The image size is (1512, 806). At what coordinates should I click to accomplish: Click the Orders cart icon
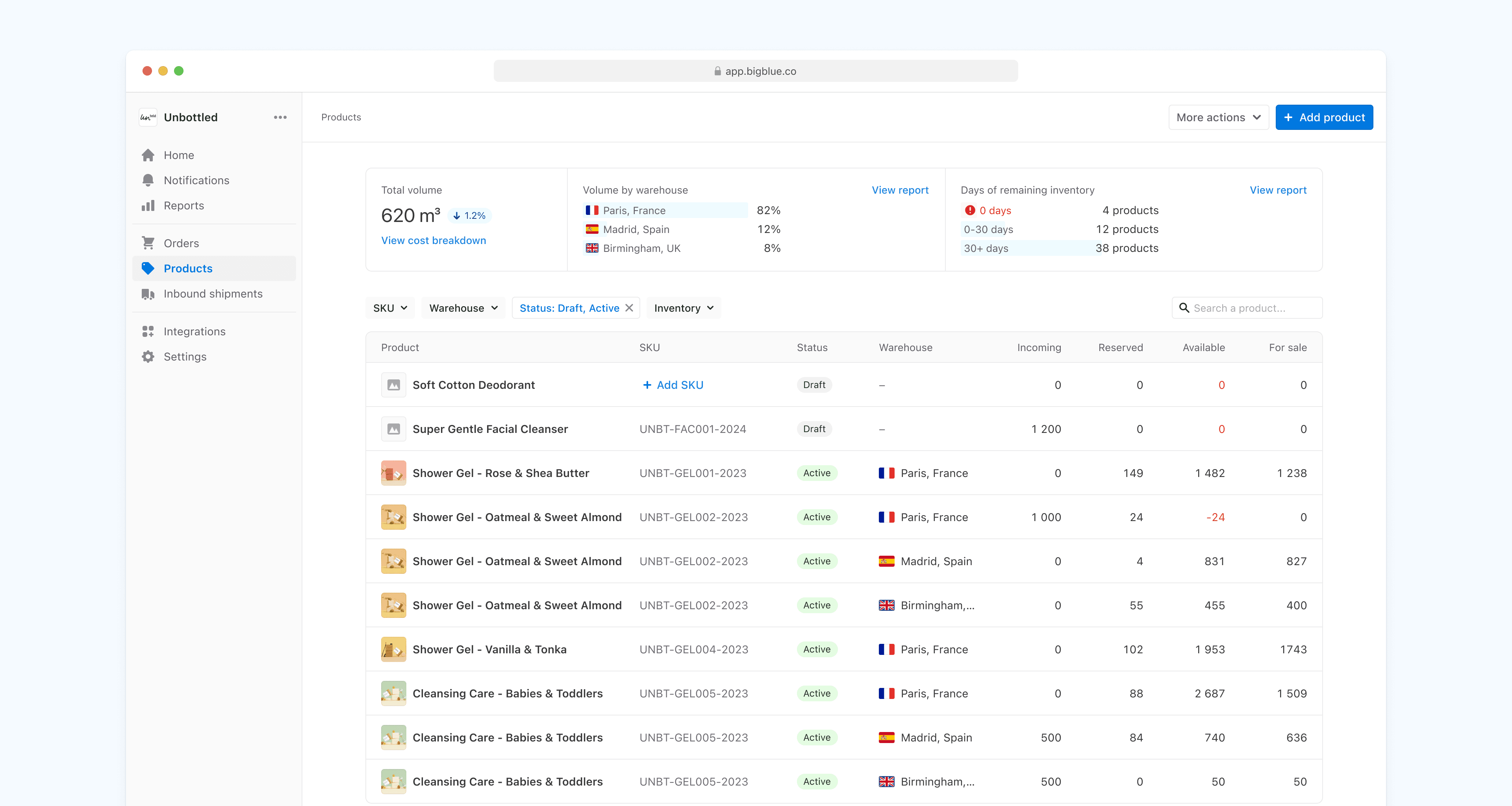coord(148,243)
